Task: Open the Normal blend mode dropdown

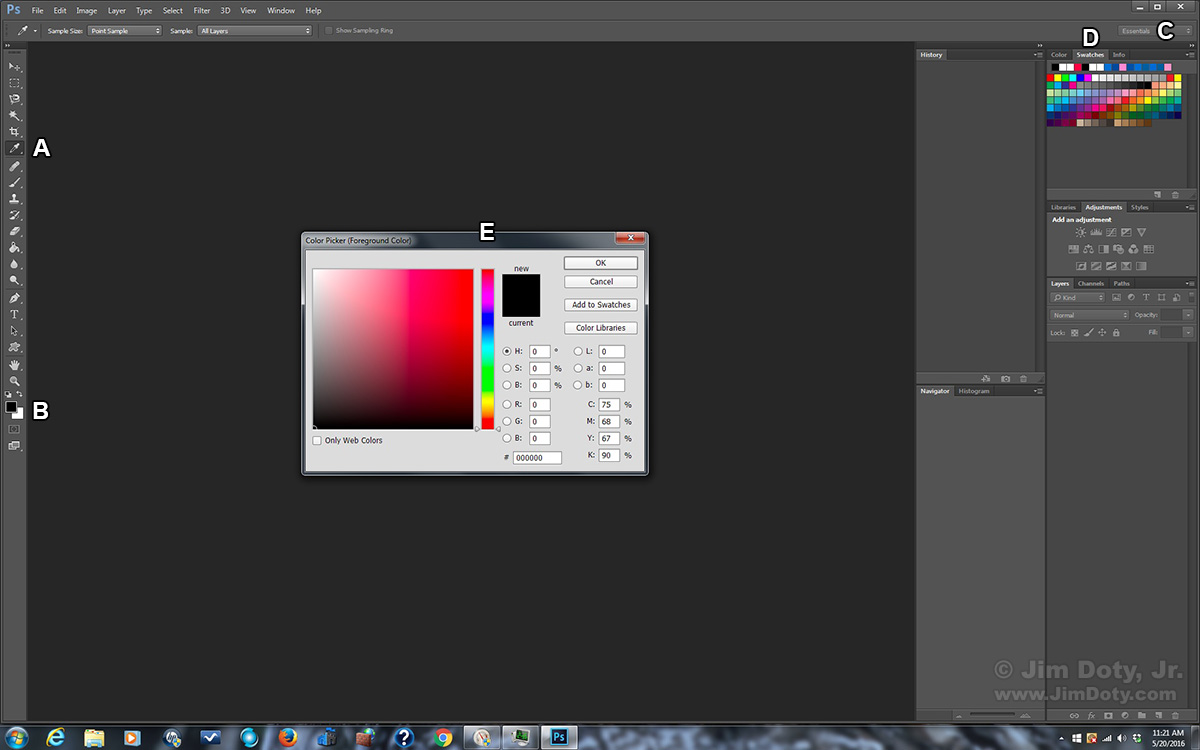Action: pyautogui.click(x=1089, y=315)
